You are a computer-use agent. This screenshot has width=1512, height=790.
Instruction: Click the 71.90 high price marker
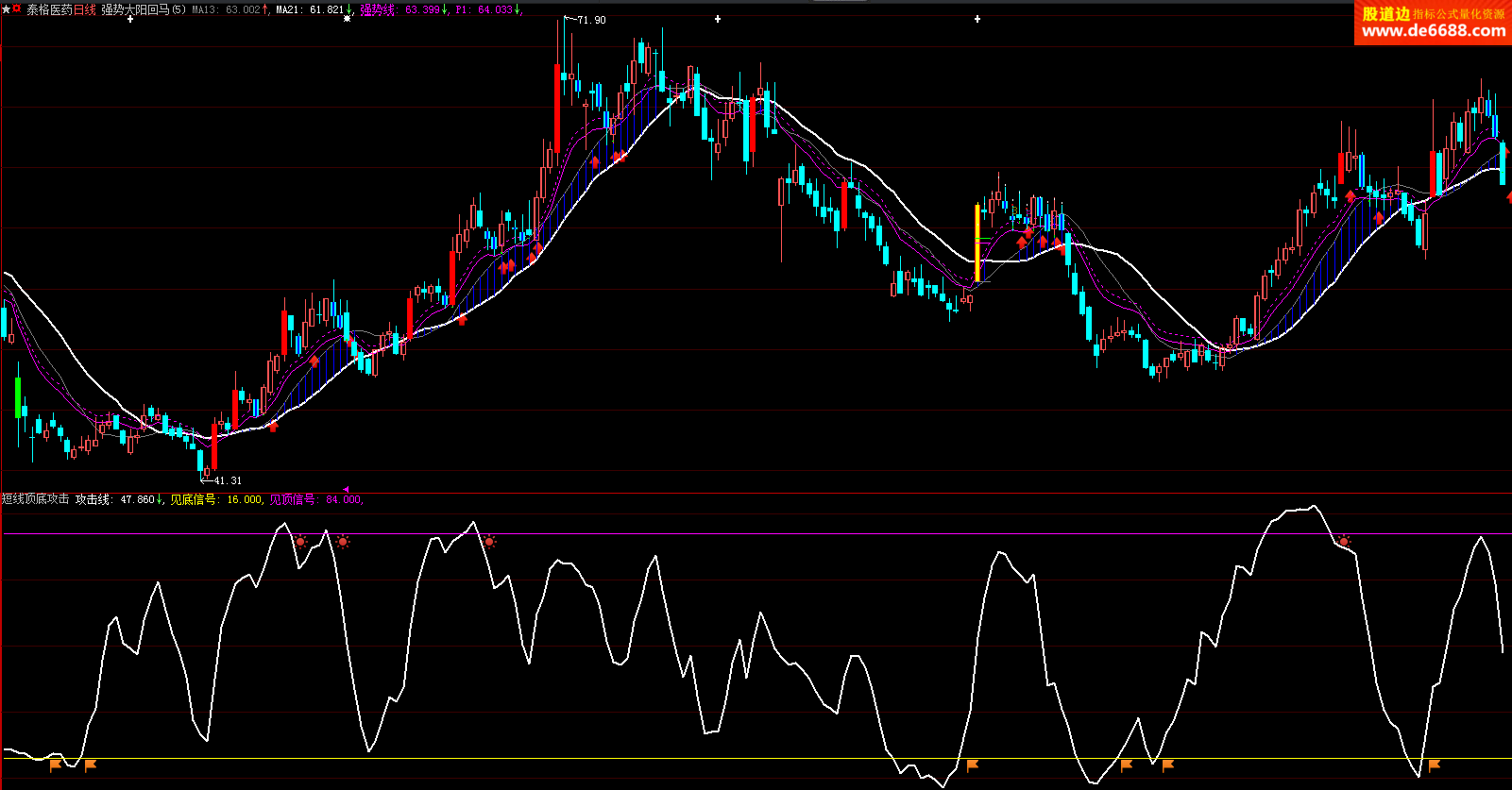[591, 20]
